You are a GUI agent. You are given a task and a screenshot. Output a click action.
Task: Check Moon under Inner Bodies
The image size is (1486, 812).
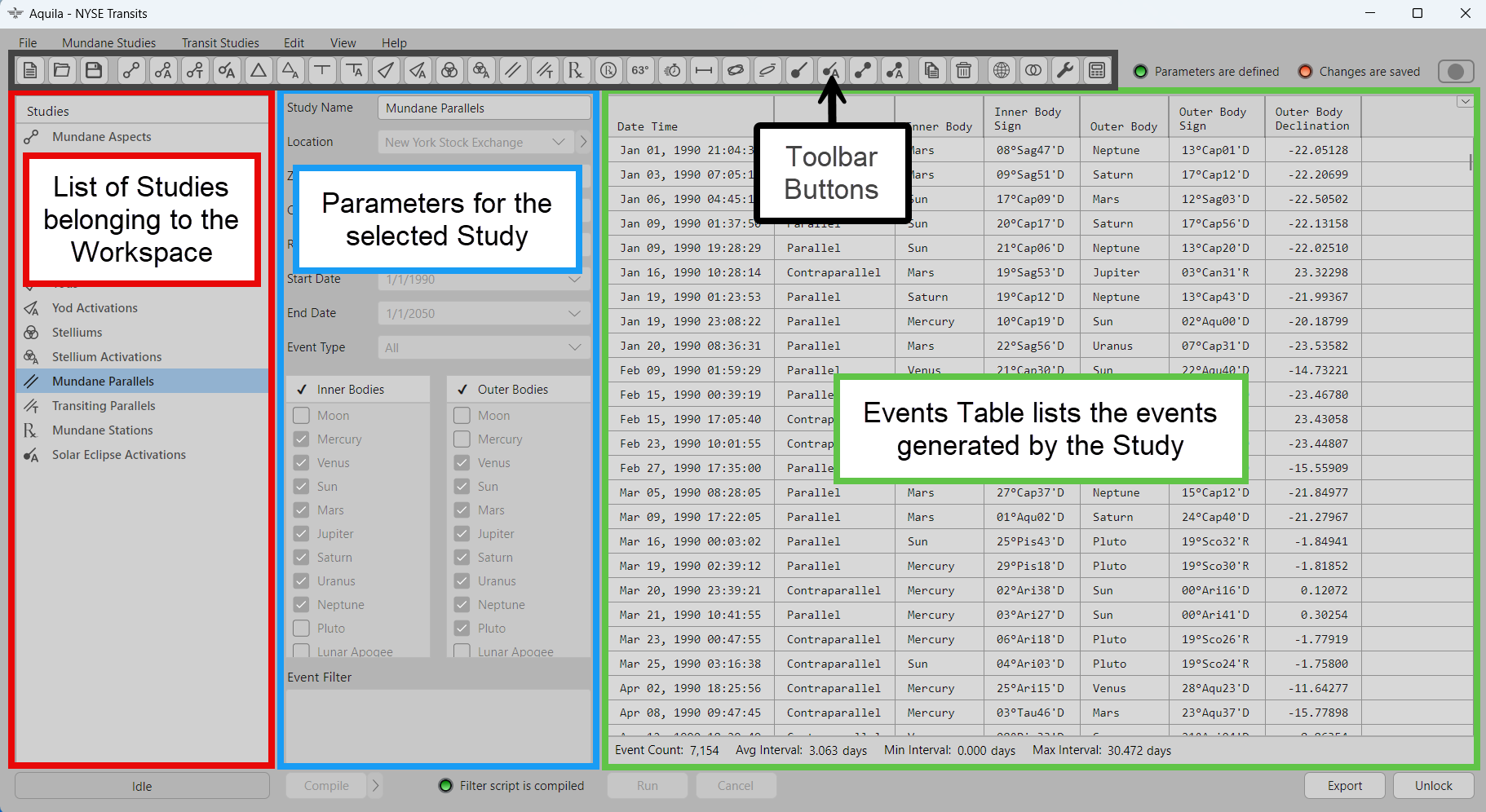(x=301, y=416)
